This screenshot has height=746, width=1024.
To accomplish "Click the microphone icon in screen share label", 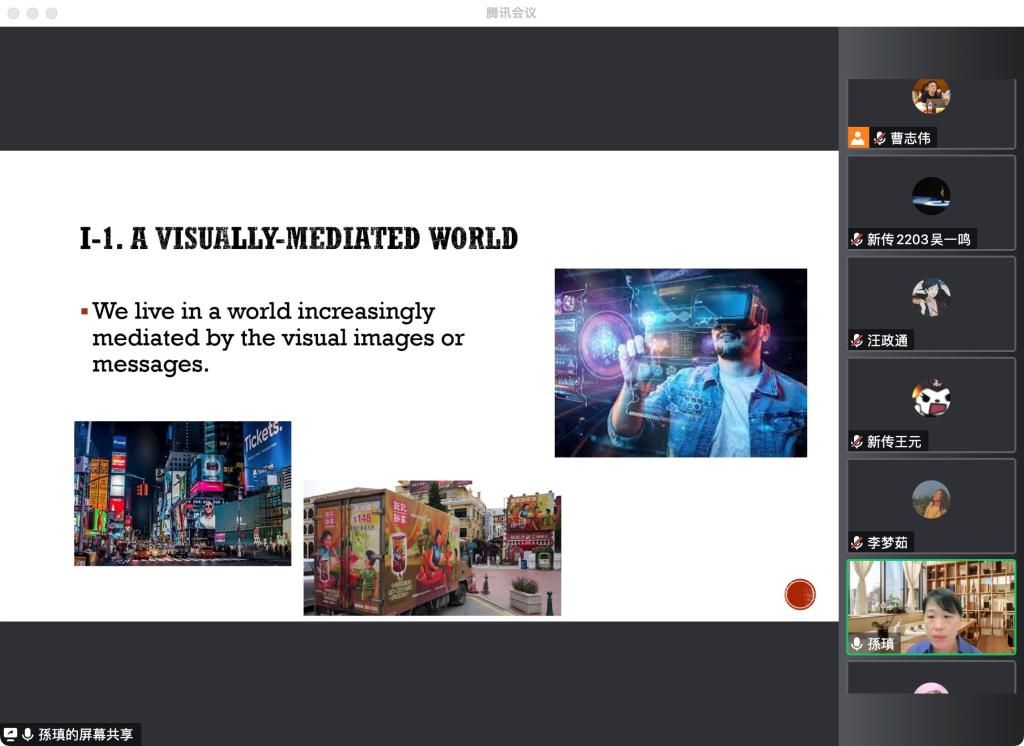I will pos(28,735).
